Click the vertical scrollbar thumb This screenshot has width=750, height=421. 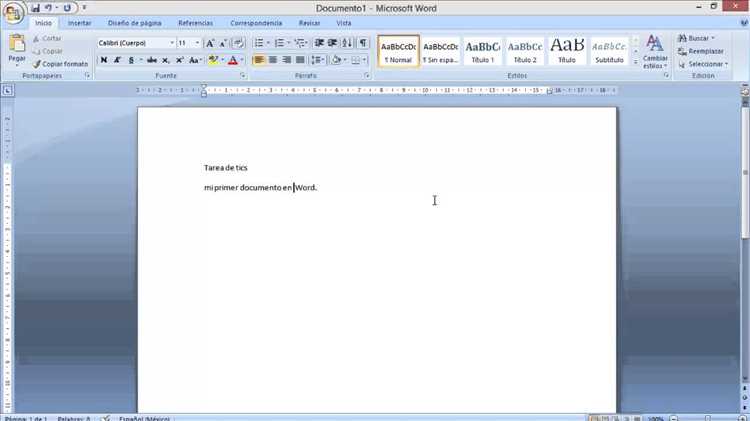coord(745,172)
